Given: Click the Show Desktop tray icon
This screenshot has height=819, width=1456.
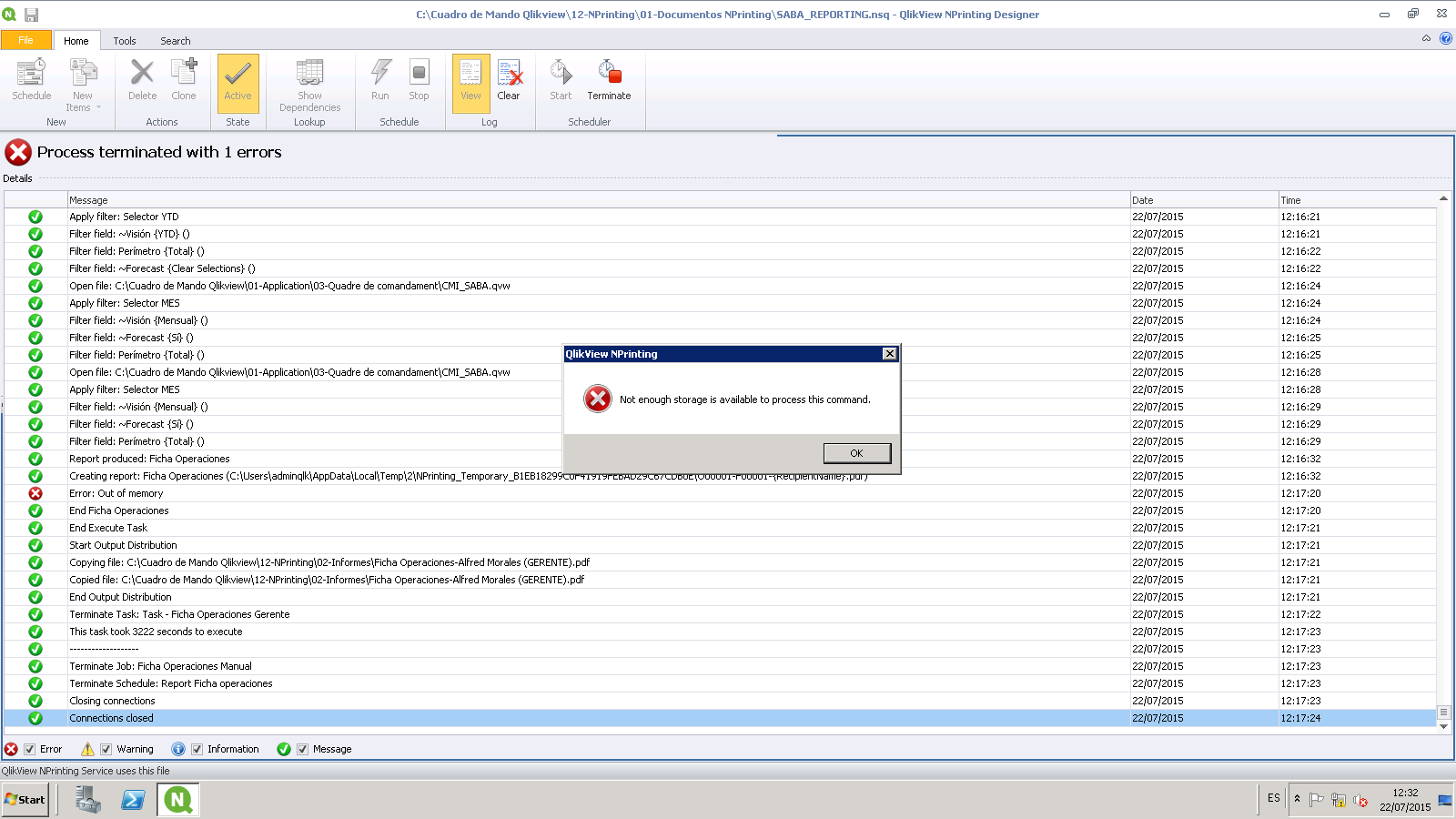Looking at the screenshot, I should coord(1445,800).
